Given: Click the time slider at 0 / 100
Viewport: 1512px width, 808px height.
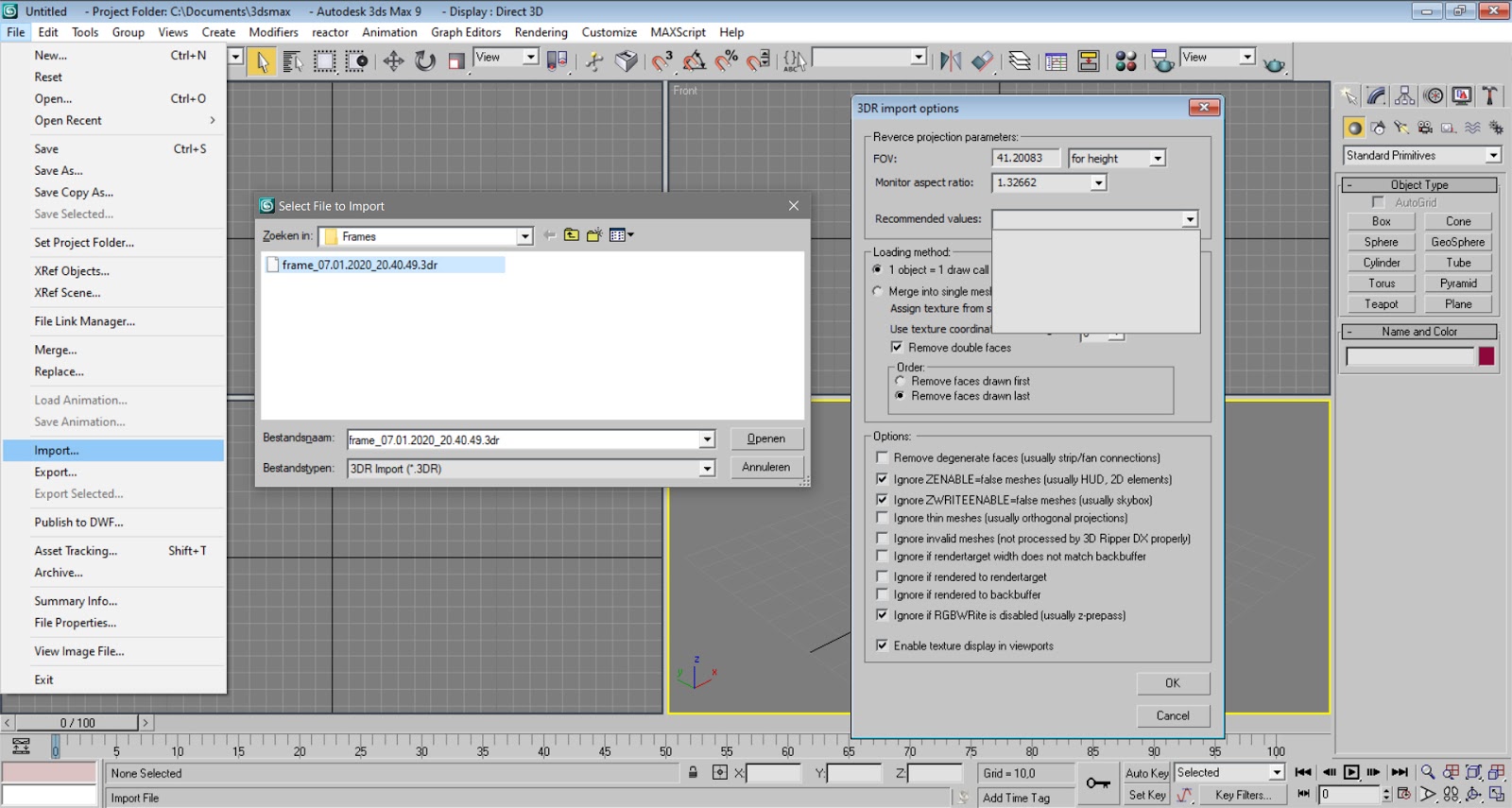Looking at the screenshot, I should point(77,723).
